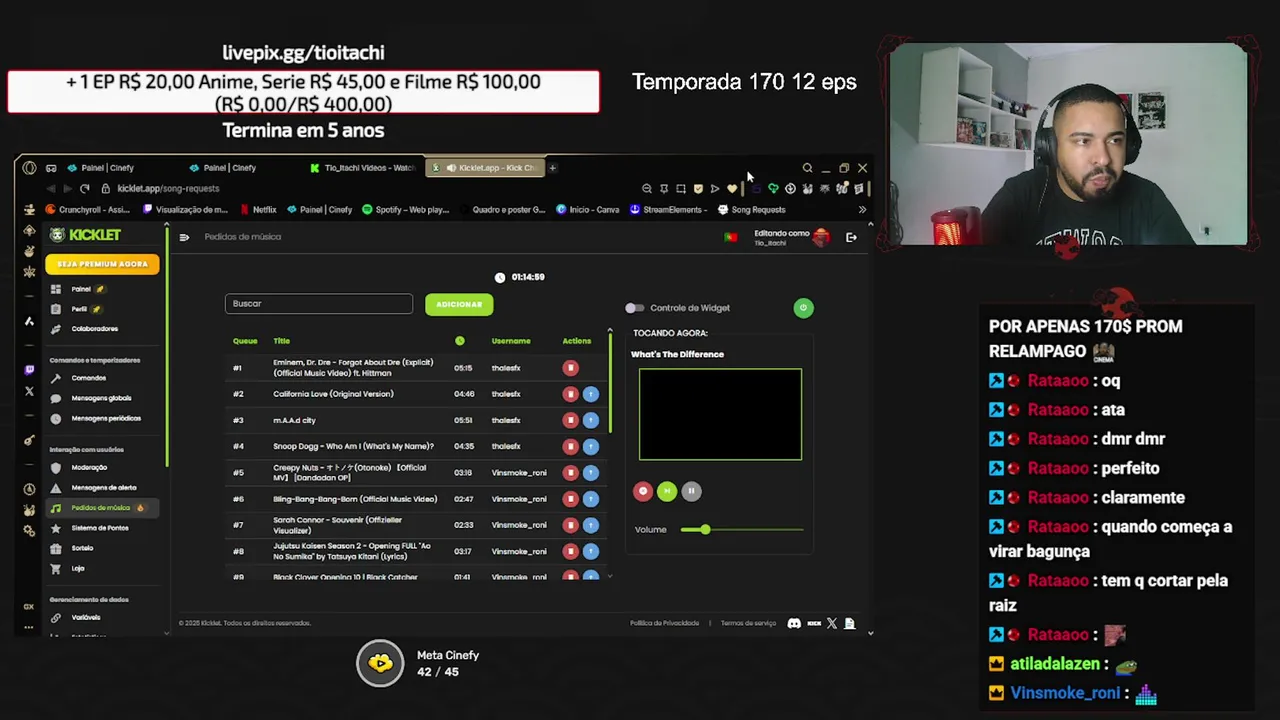Click the Tio_Itachi profile avatar
Screen dimensions: 1280x720
pyautogui.click(x=821, y=237)
